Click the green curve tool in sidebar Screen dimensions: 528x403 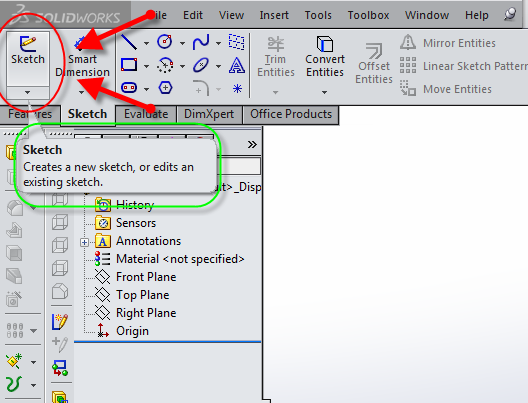click(x=14, y=384)
